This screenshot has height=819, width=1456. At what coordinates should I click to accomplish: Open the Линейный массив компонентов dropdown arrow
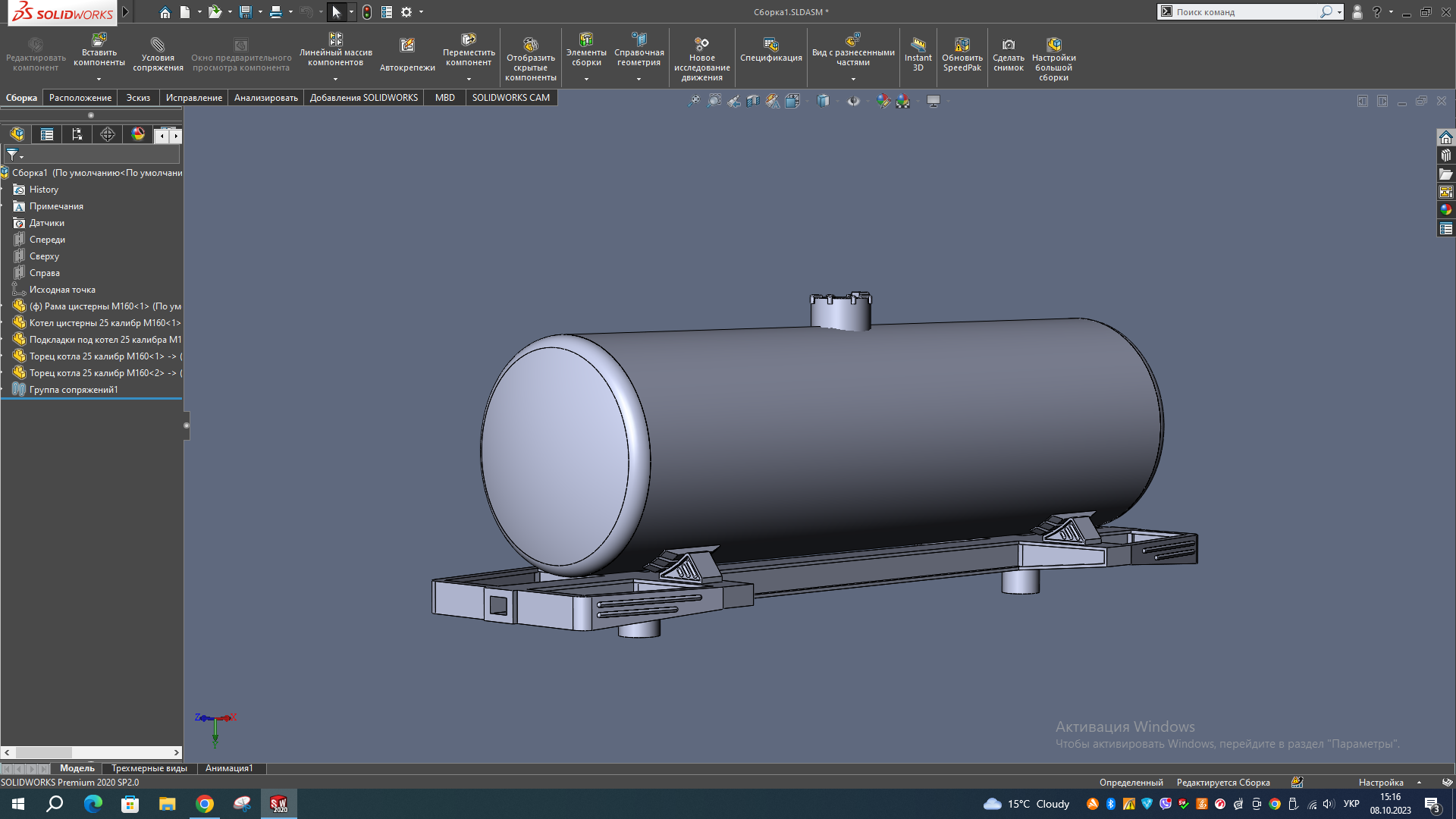pyautogui.click(x=335, y=79)
